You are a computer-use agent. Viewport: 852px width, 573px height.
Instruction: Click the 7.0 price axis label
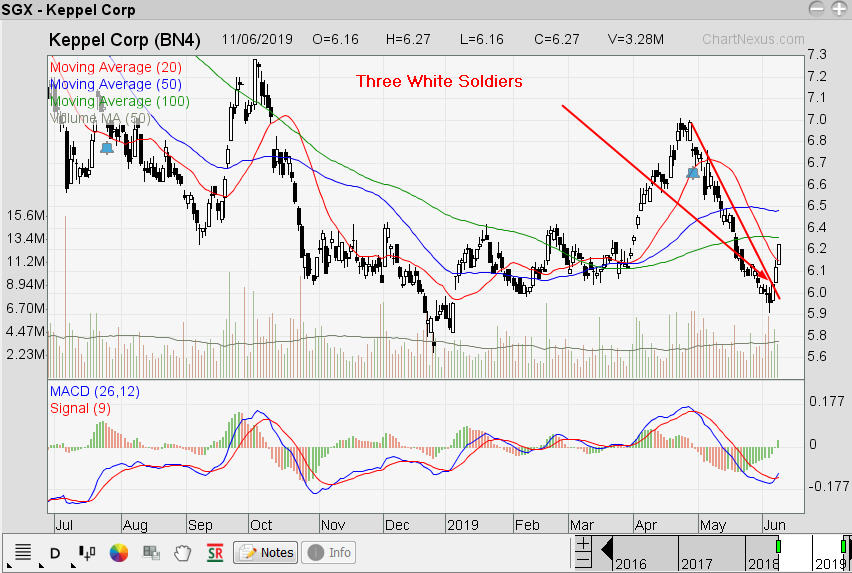pyautogui.click(x=817, y=119)
